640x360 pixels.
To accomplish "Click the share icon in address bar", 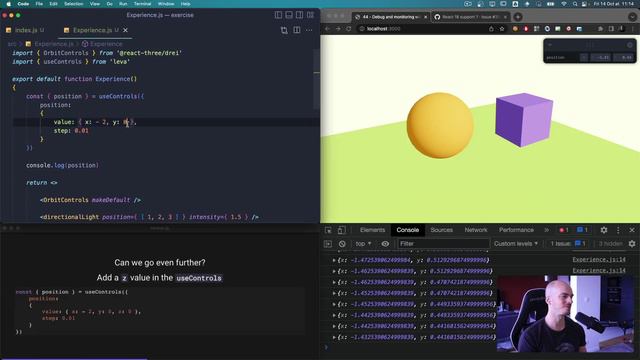I will coord(491,29).
